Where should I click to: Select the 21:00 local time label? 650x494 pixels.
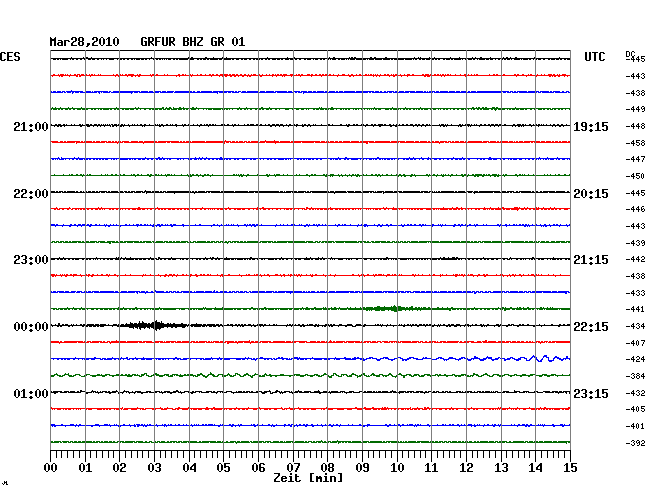31,126
